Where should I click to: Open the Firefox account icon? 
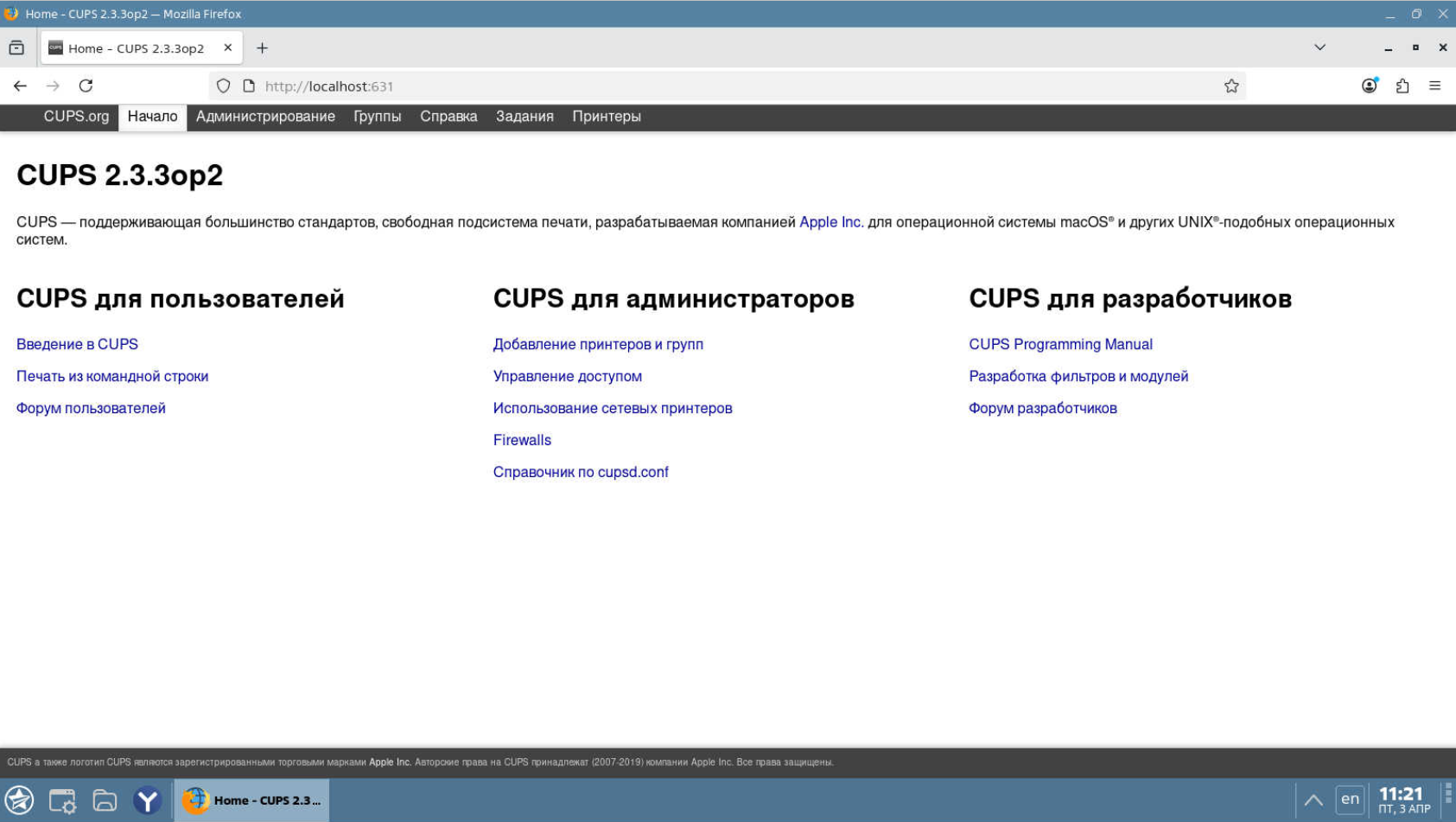point(1368,86)
